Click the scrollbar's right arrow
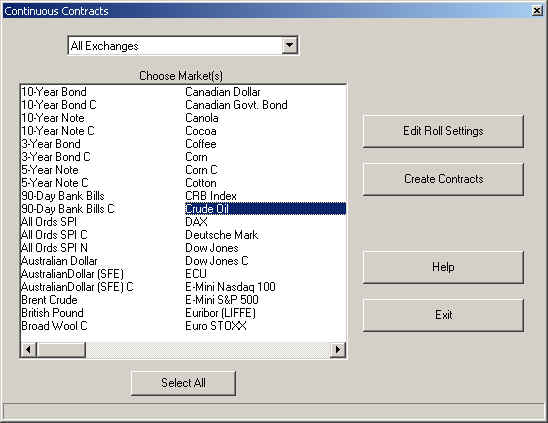The image size is (548, 423). 338,349
